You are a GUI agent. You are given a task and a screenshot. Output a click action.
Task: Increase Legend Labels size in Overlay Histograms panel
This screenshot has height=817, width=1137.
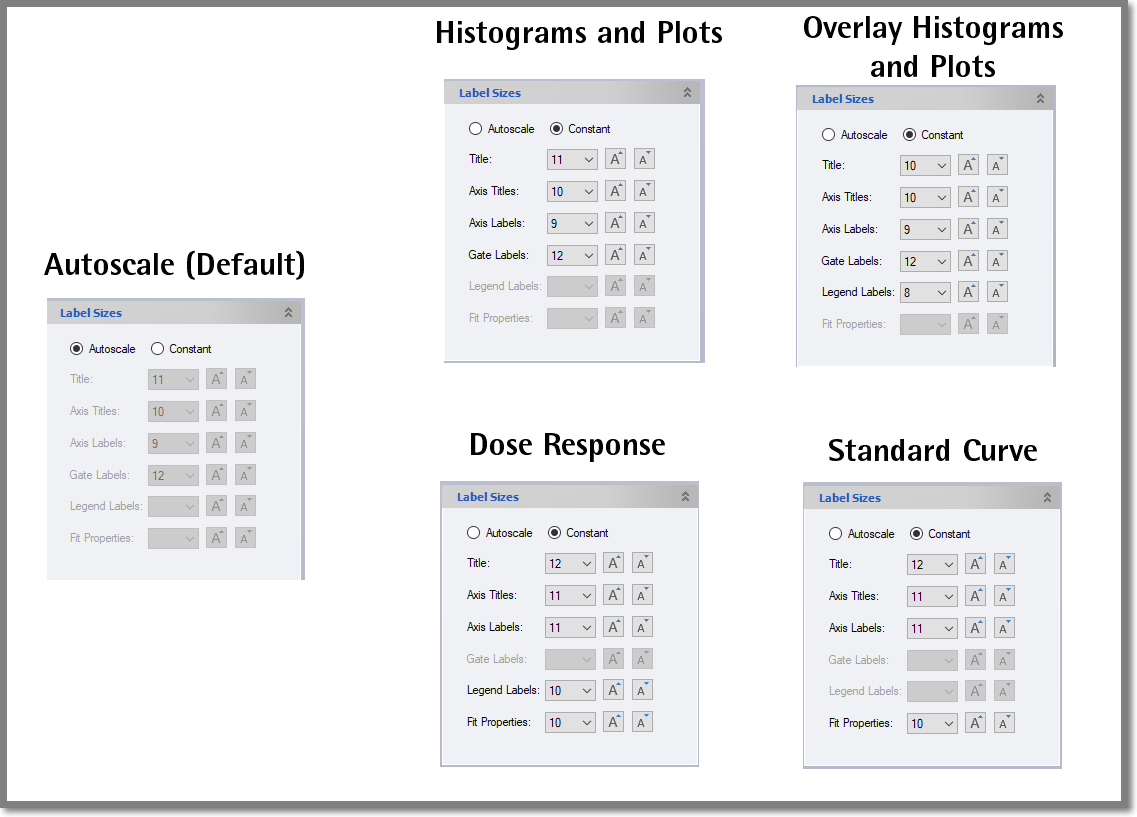pos(969,291)
